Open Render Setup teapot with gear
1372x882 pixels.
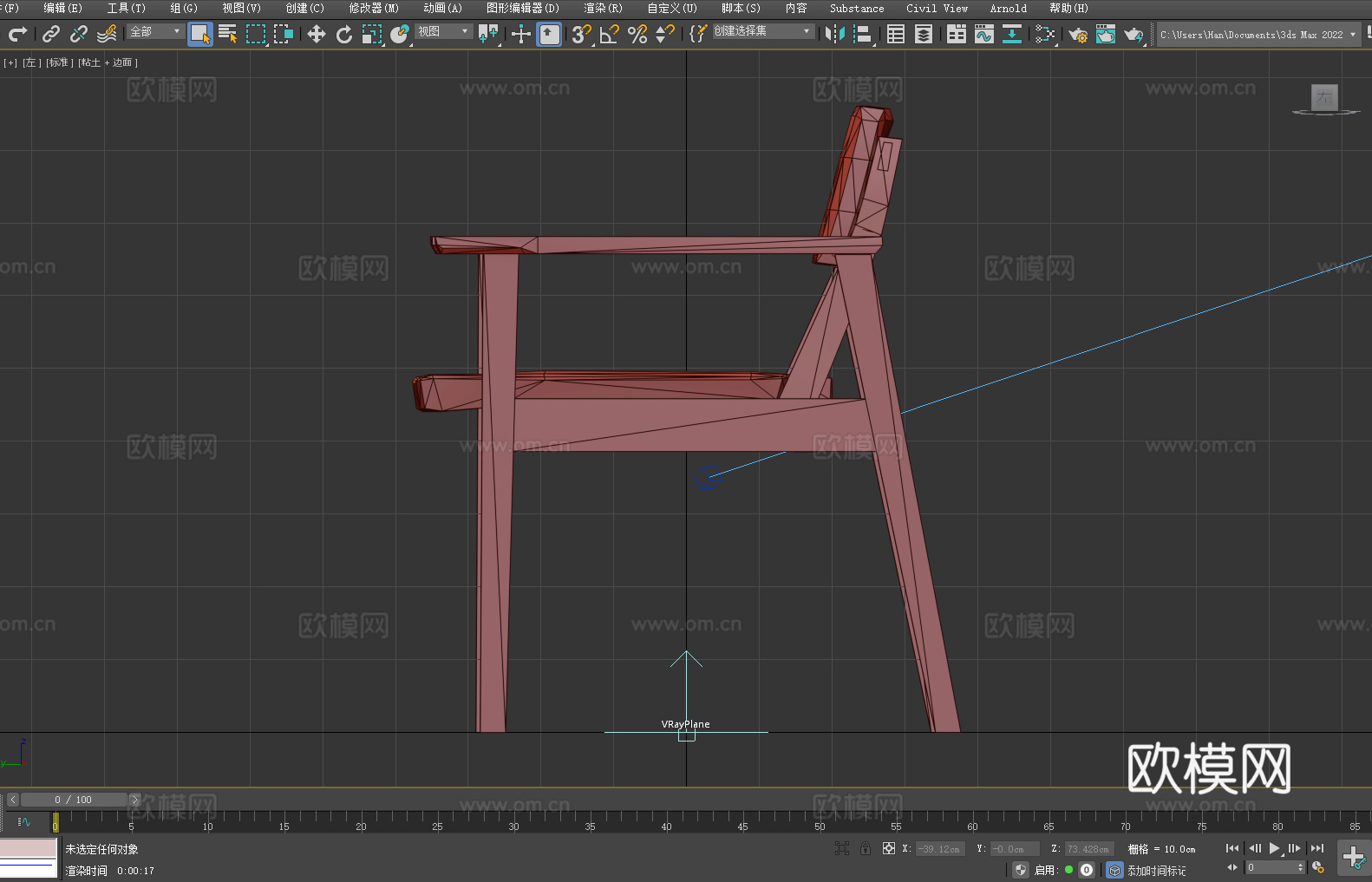click(x=1078, y=34)
